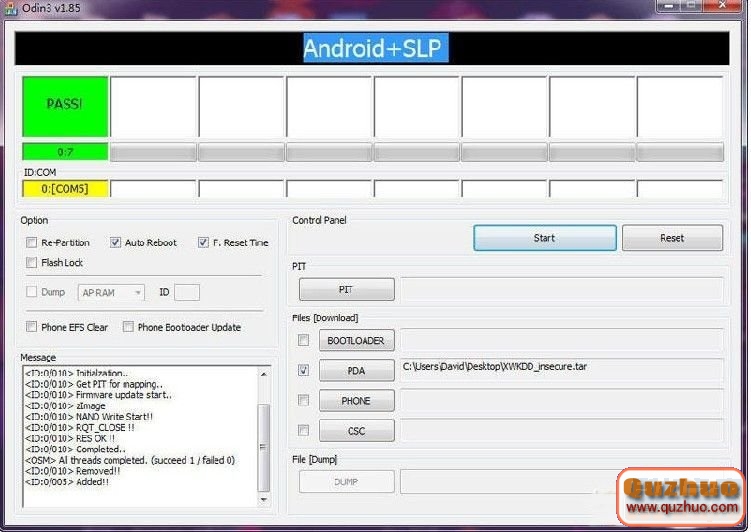The image size is (751, 532).
Task: Click the Odin3 app icon in title bar
Action: (10, 8)
